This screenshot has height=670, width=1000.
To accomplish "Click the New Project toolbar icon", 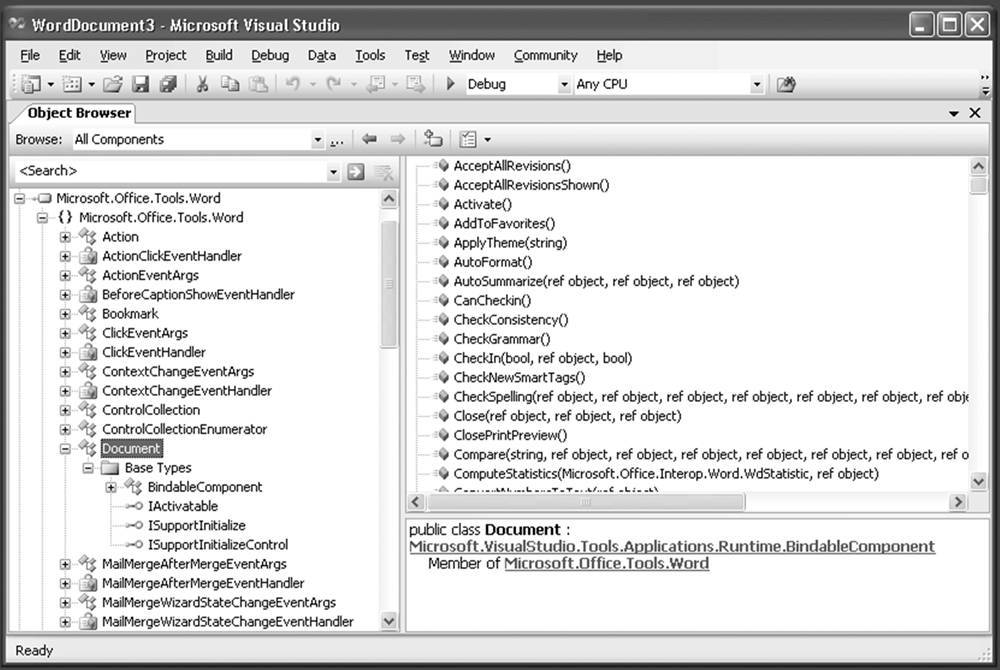I will click(31, 84).
